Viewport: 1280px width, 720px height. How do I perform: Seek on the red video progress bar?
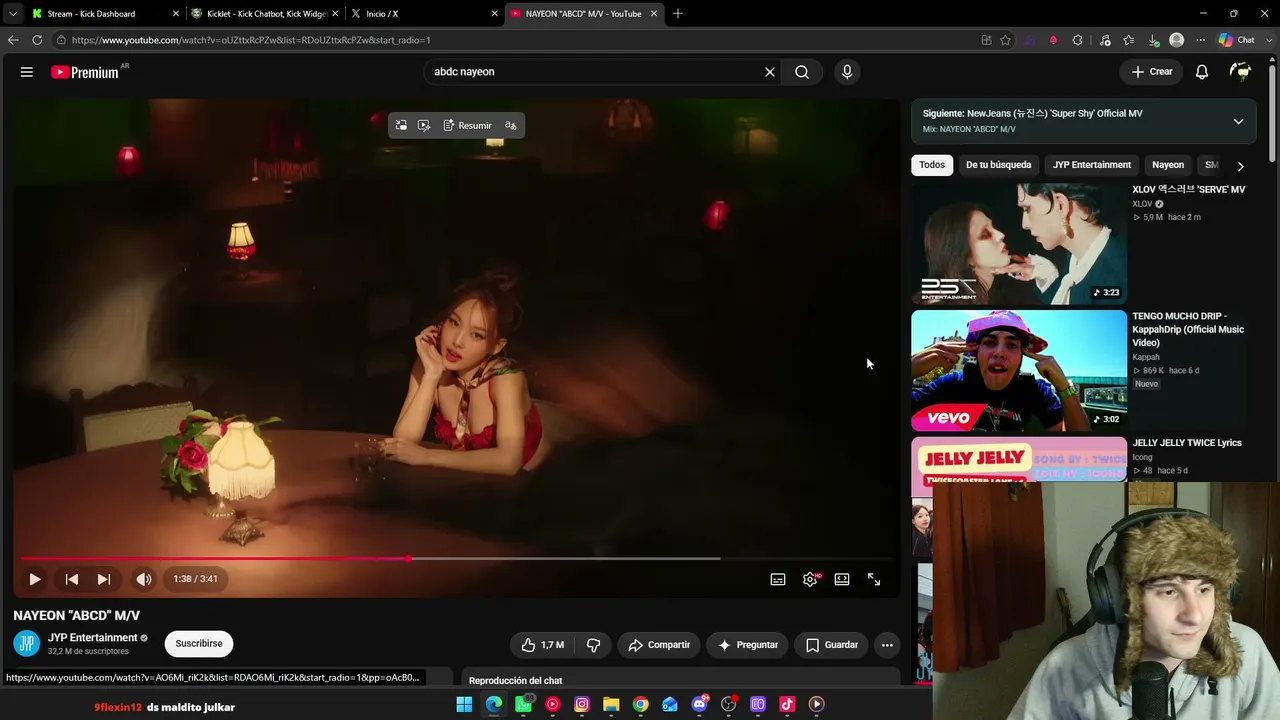click(x=457, y=558)
